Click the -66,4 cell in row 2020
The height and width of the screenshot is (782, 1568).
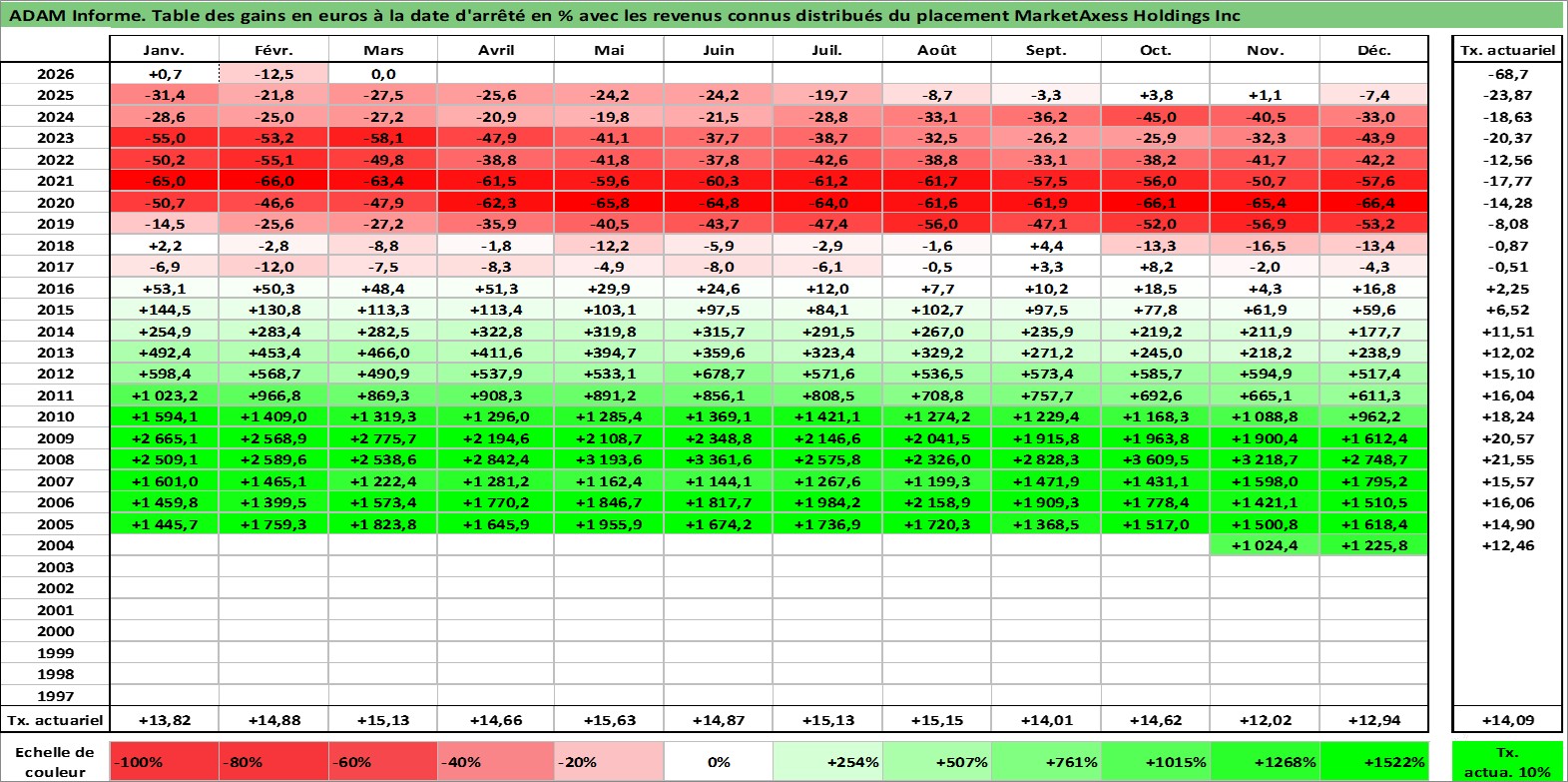tap(1374, 203)
